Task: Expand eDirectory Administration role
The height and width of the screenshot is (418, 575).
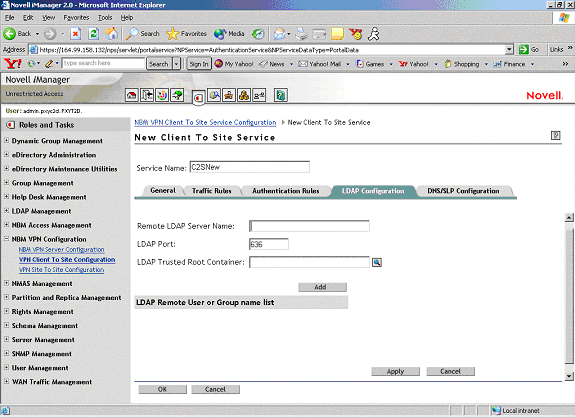Action: coord(6,154)
